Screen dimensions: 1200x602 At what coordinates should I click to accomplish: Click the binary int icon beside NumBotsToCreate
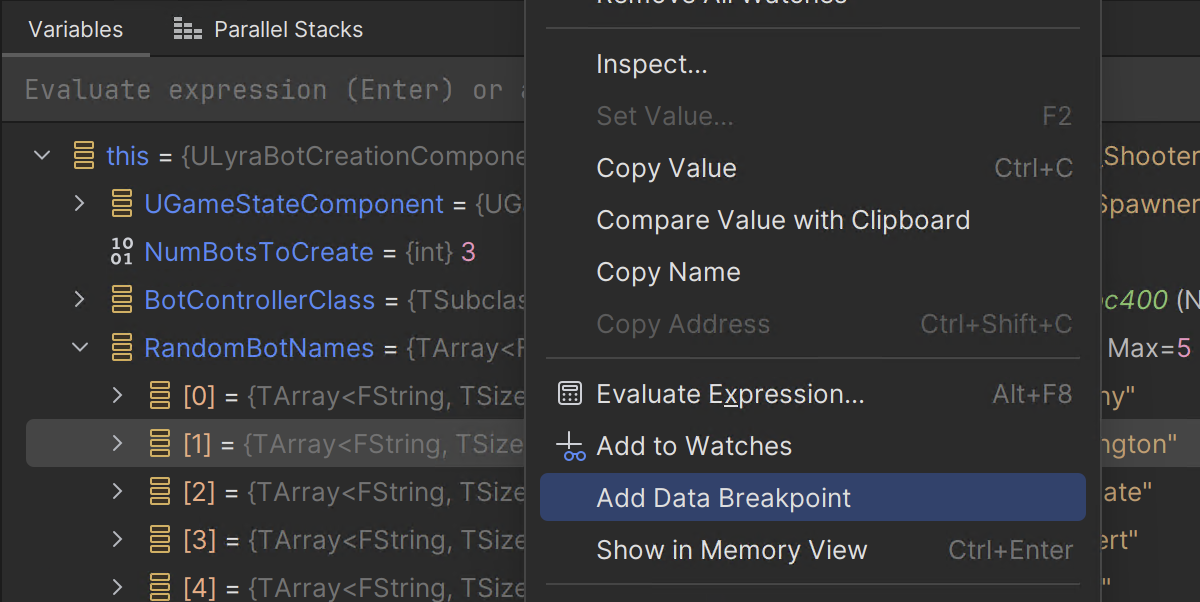122,252
